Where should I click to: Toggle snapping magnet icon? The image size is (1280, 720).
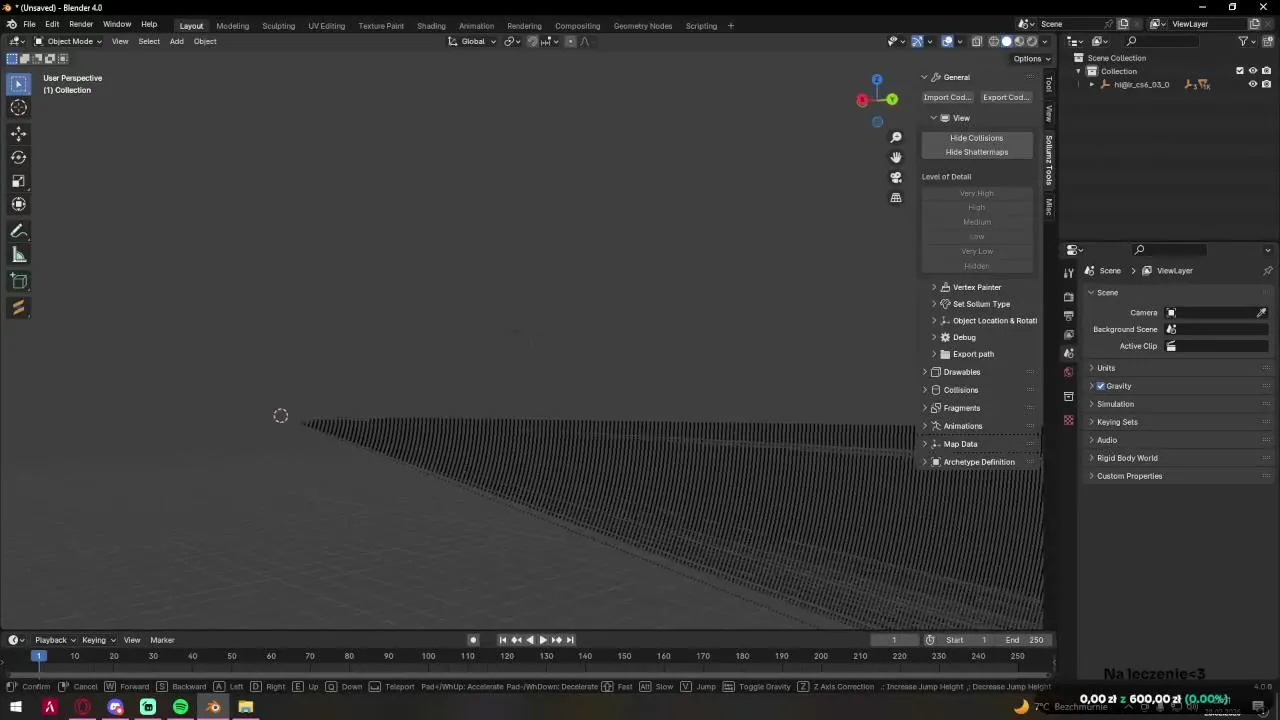532,41
